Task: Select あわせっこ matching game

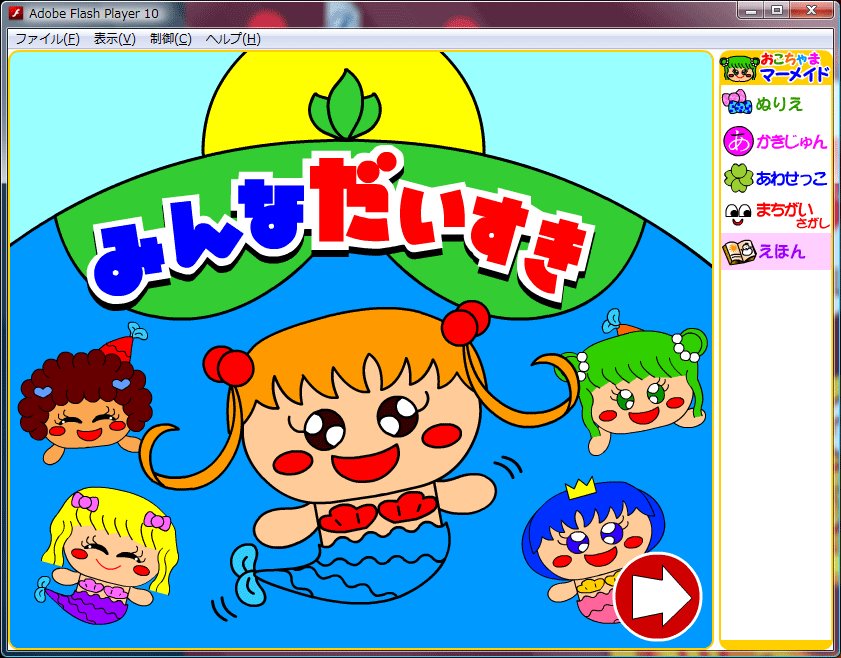Action: click(x=776, y=178)
